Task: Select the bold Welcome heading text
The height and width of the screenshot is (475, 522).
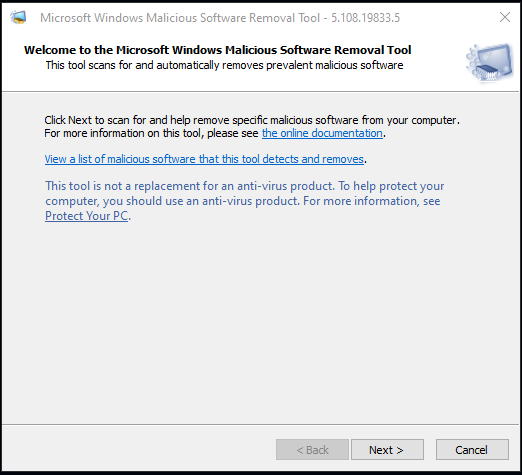Action: coord(217,50)
